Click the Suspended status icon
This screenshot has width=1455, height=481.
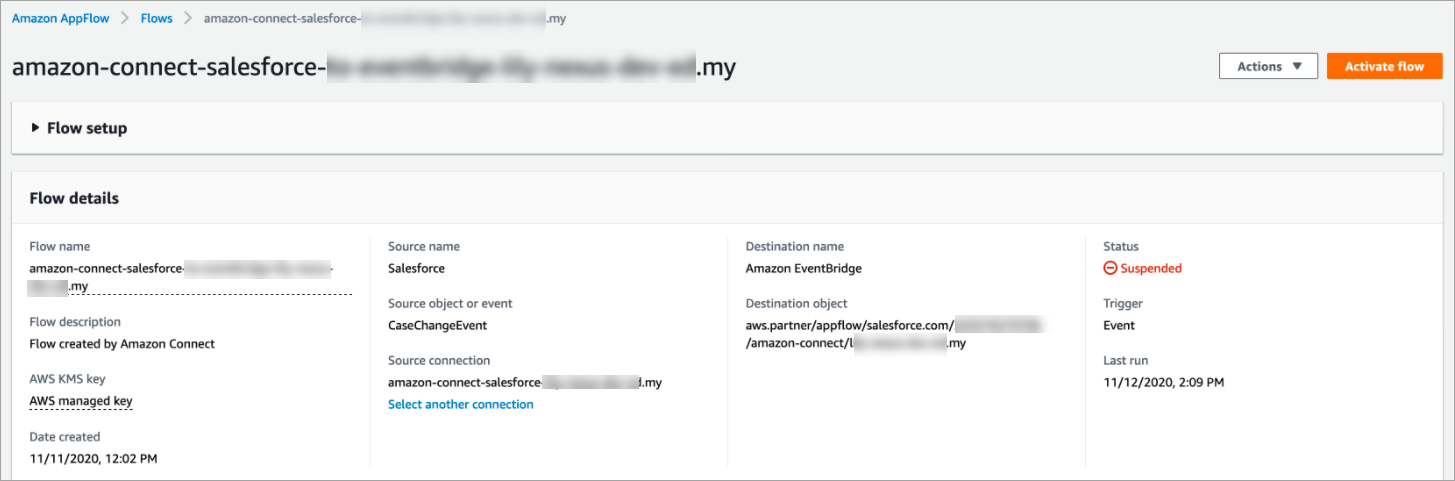(x=1110, y=268)
